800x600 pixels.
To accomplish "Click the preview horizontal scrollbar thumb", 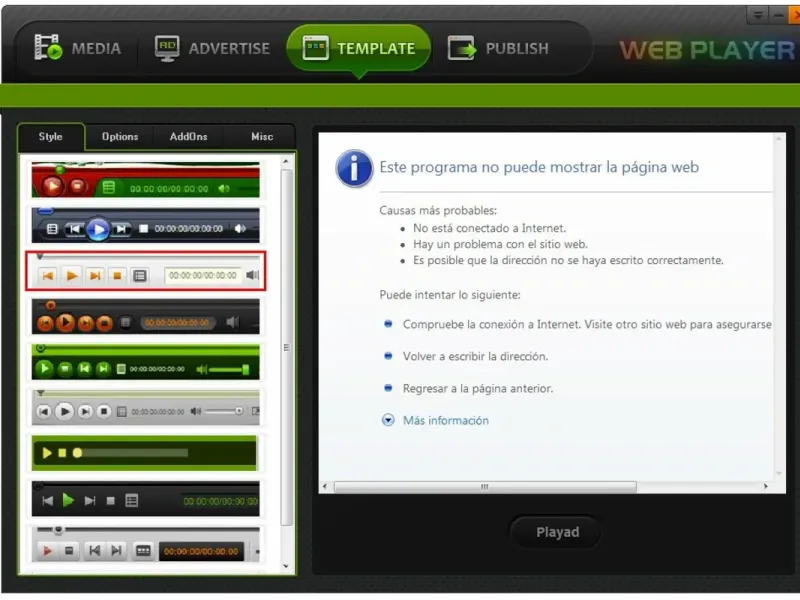I will (485, 487).
